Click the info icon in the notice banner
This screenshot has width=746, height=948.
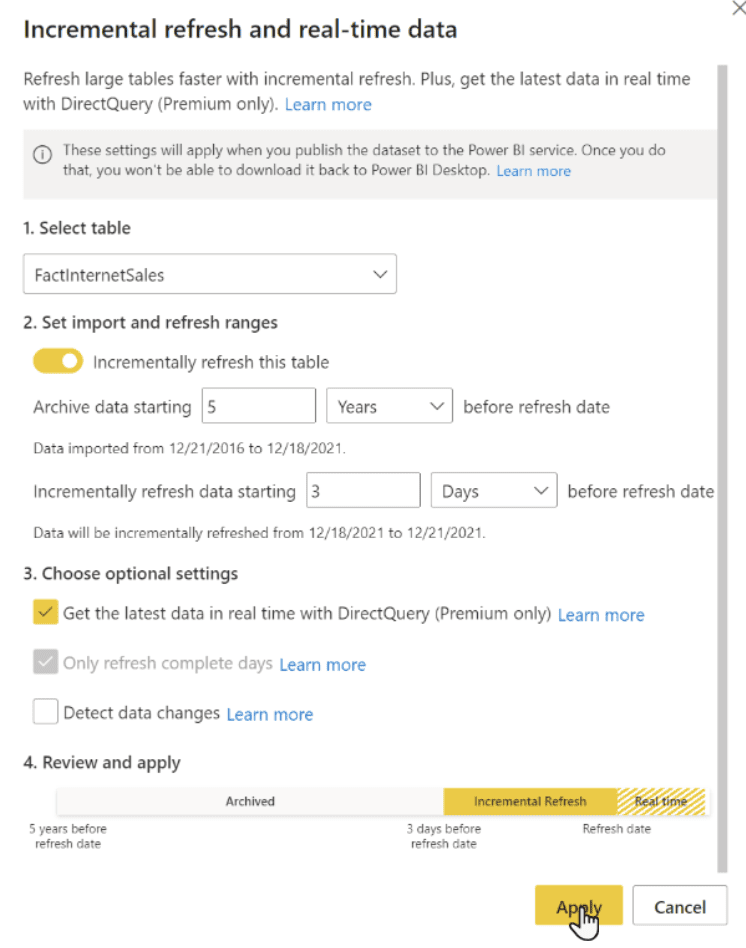[x=42, y=154]
